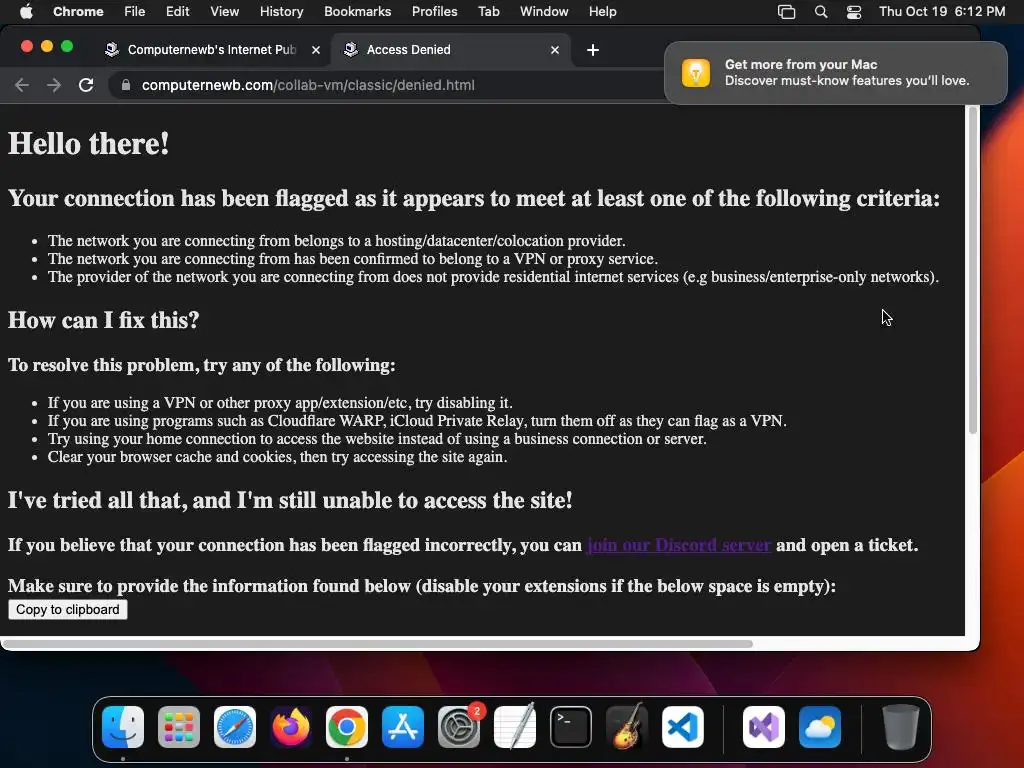Screen dimensions: 1024x768
Task: Click the Cloudflare WARP bullet line
Action: tap(417, 421)
